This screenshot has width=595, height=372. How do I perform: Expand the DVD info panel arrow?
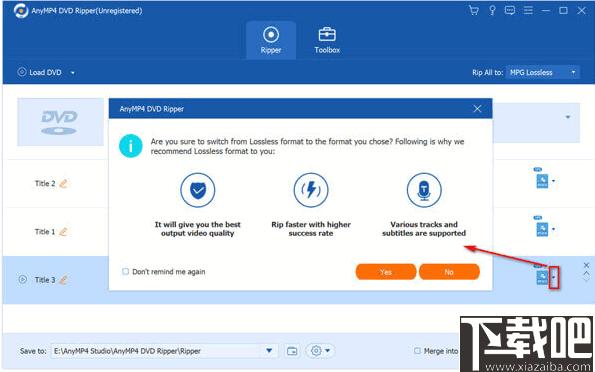pyautogui.click(x=568, y=117)
